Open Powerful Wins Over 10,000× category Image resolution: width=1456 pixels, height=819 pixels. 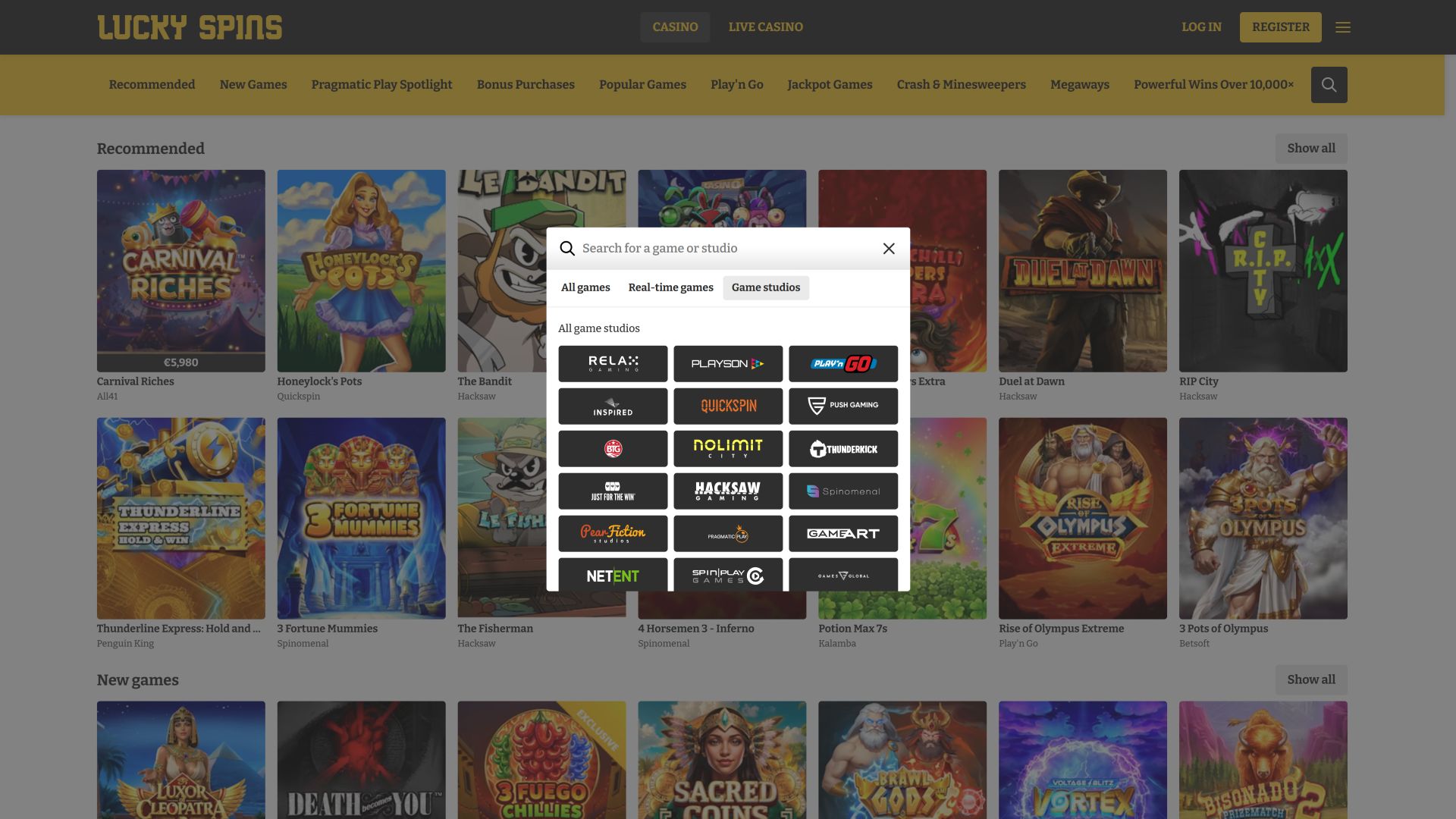point(1213,85)
